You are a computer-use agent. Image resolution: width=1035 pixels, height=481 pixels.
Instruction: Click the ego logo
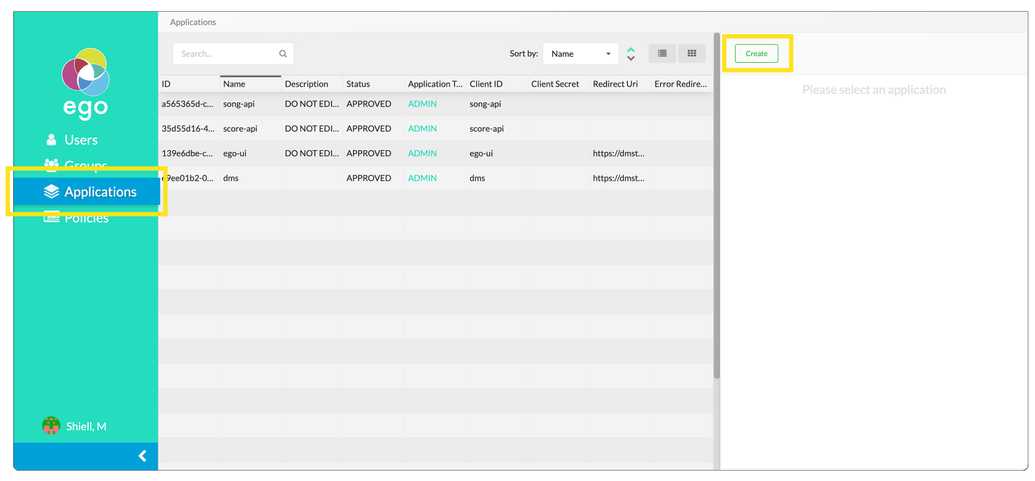tap(85, 82)
